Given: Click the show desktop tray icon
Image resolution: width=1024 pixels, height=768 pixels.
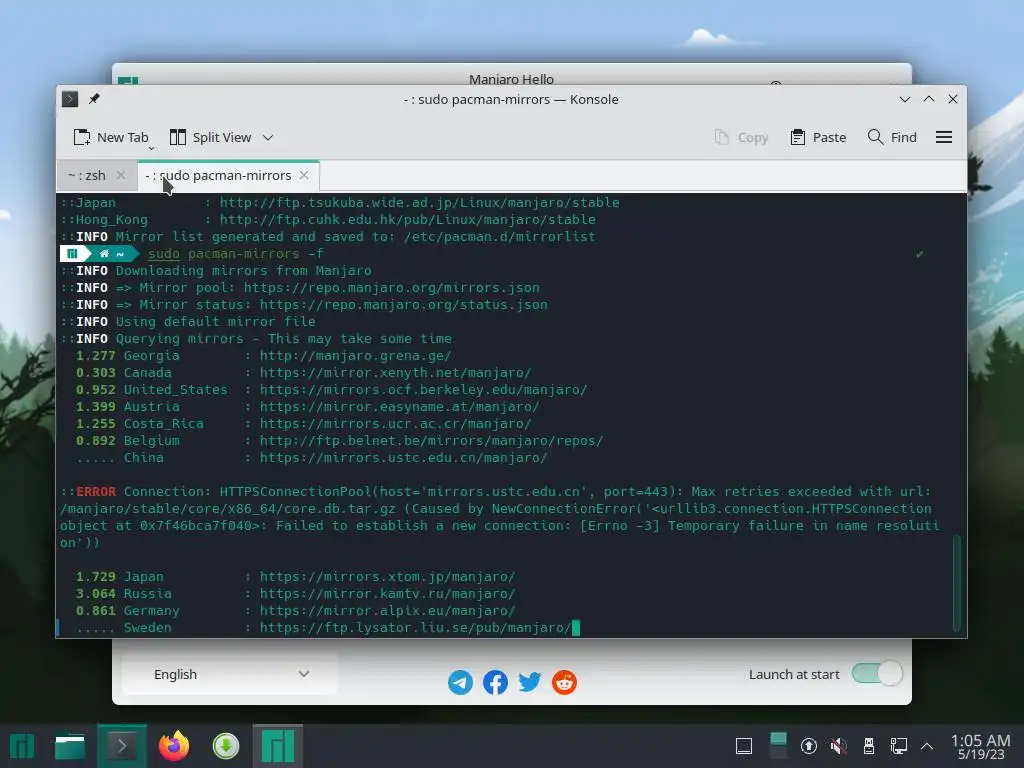Looking at the screenshot, I should click(744, 746).
